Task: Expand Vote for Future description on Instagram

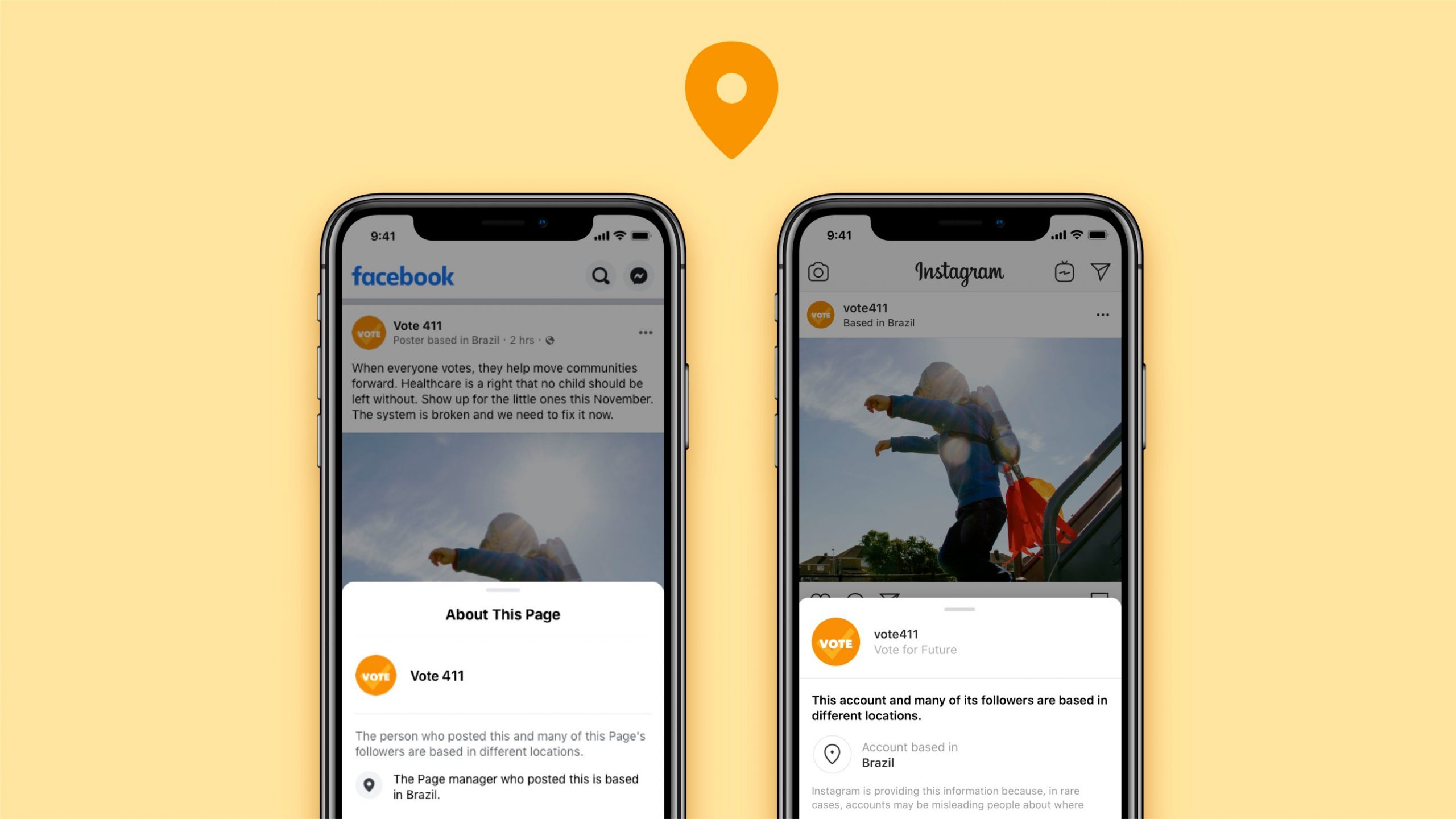Action: (x=915, y=650)
